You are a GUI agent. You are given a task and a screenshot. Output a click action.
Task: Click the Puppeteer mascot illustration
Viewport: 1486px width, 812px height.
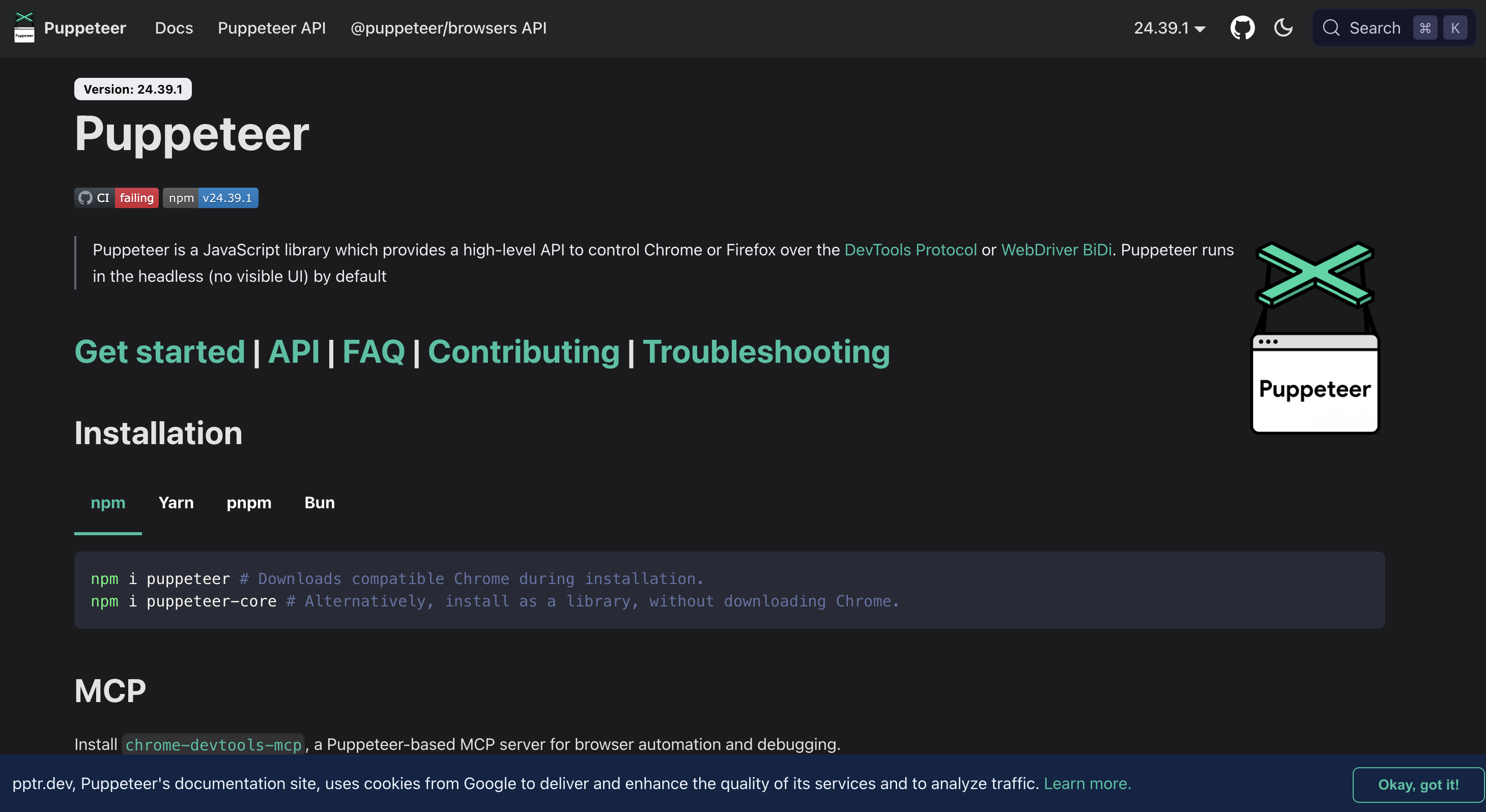pos(1314,340)
